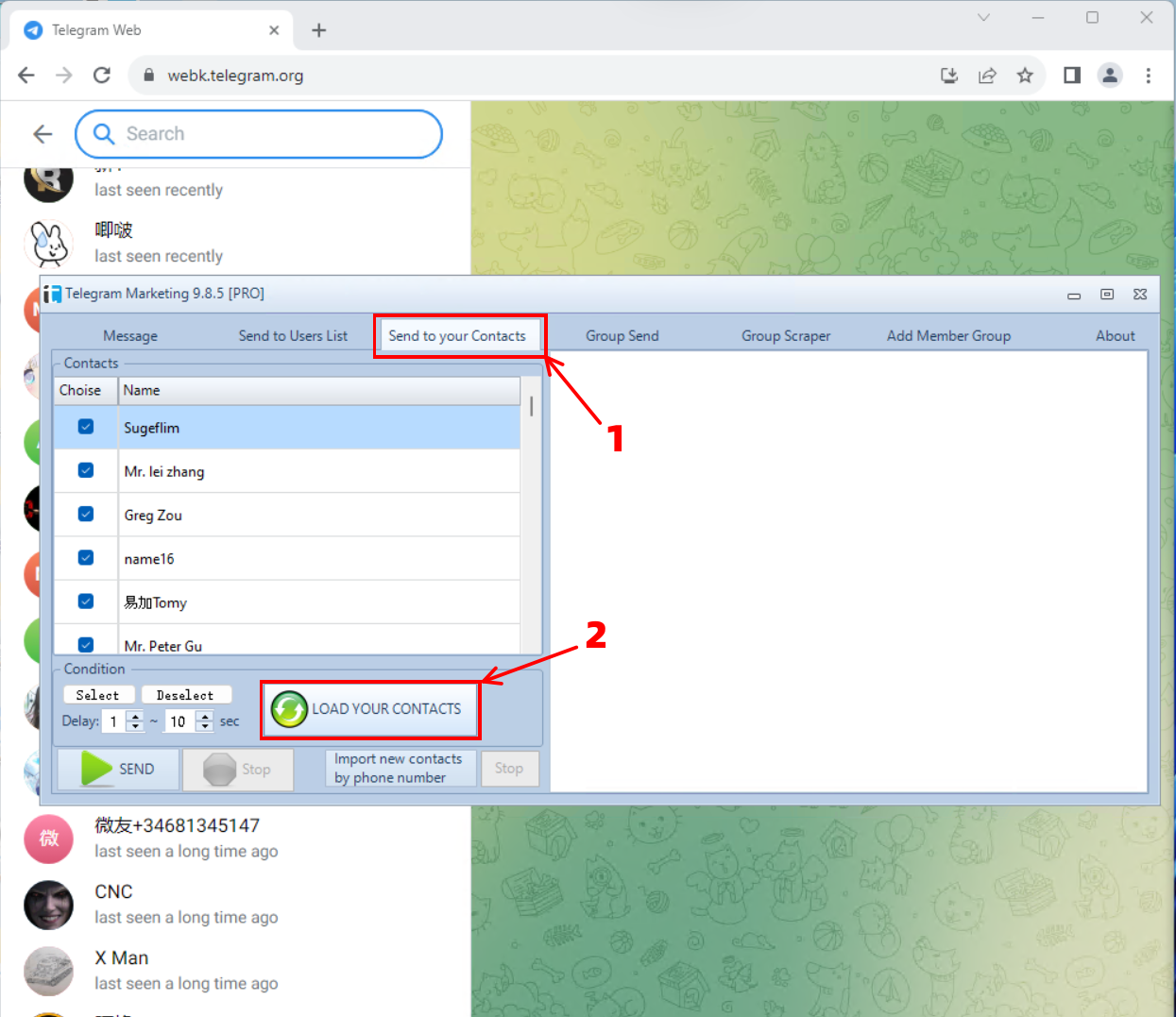Image resolution: width=1176 pixels, height=1017 pixels.
Task: Click the Telegram back arrow beside Search
Action: tap(43, 134)
